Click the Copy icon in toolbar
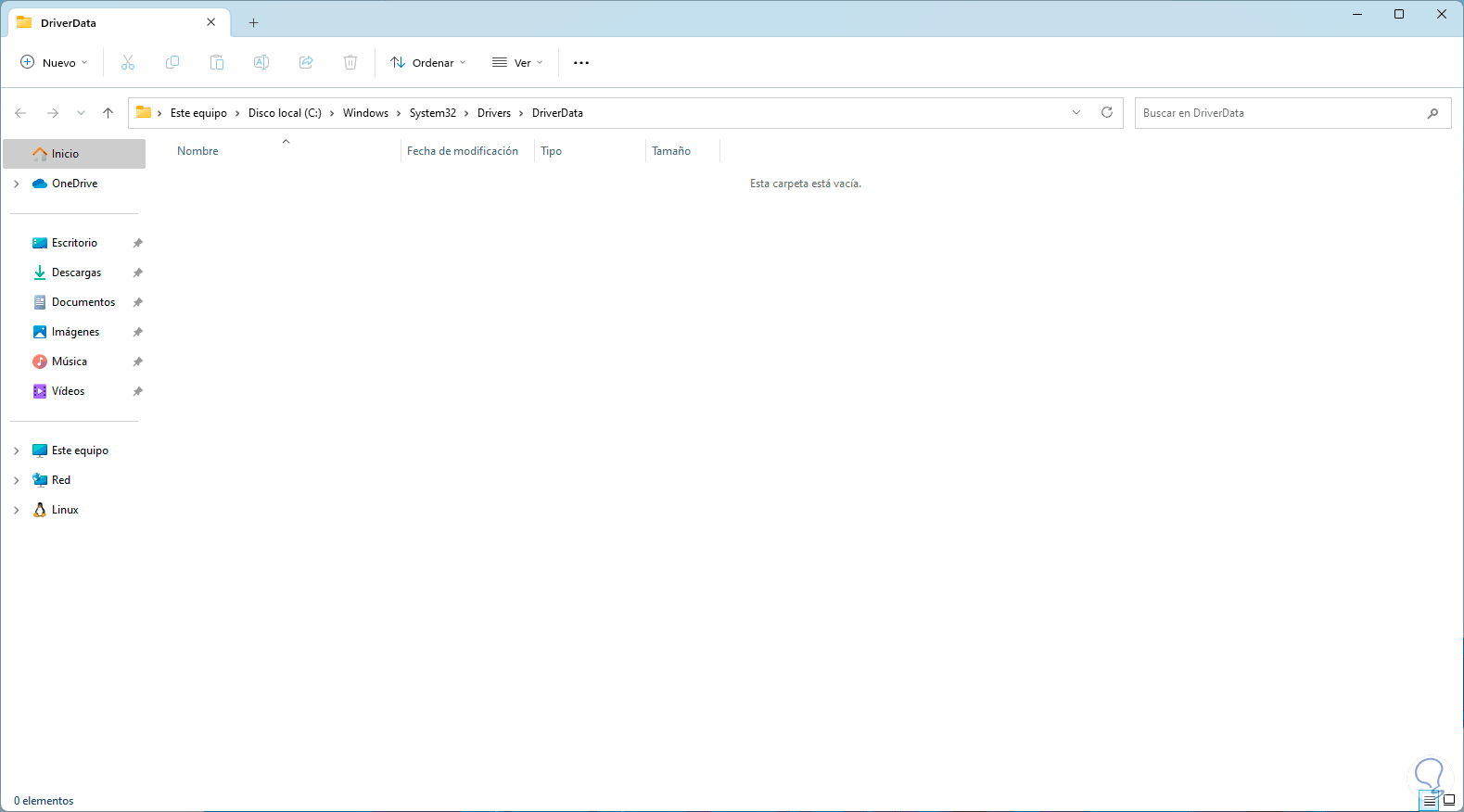Screen dimensions: 1464x812 point(172,62)
